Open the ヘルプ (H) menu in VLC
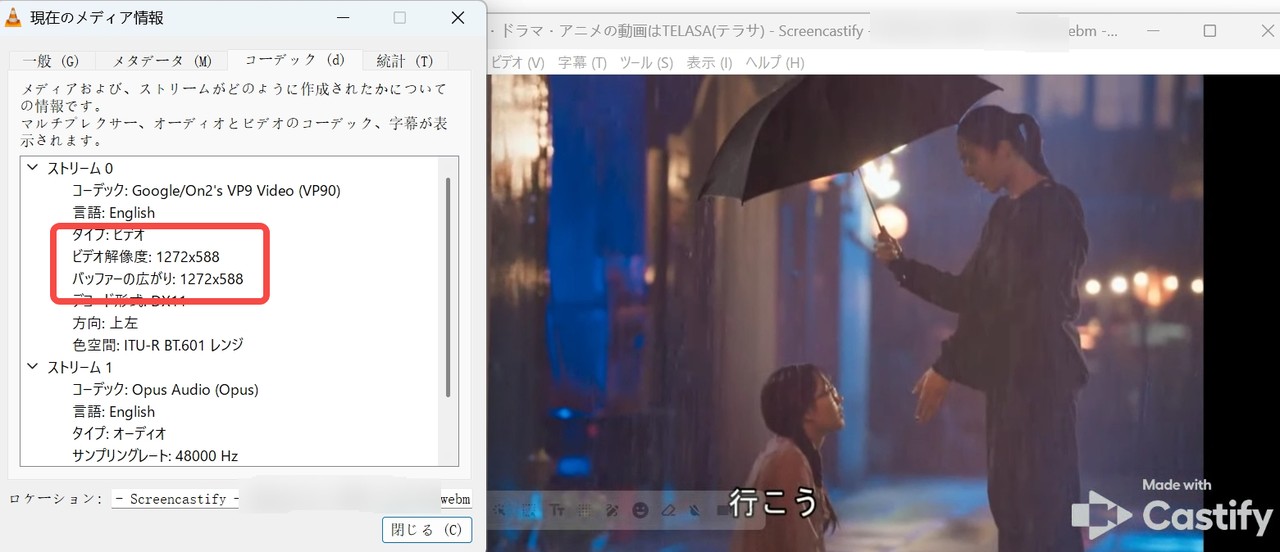1280x552 pixels. point(775,62)
